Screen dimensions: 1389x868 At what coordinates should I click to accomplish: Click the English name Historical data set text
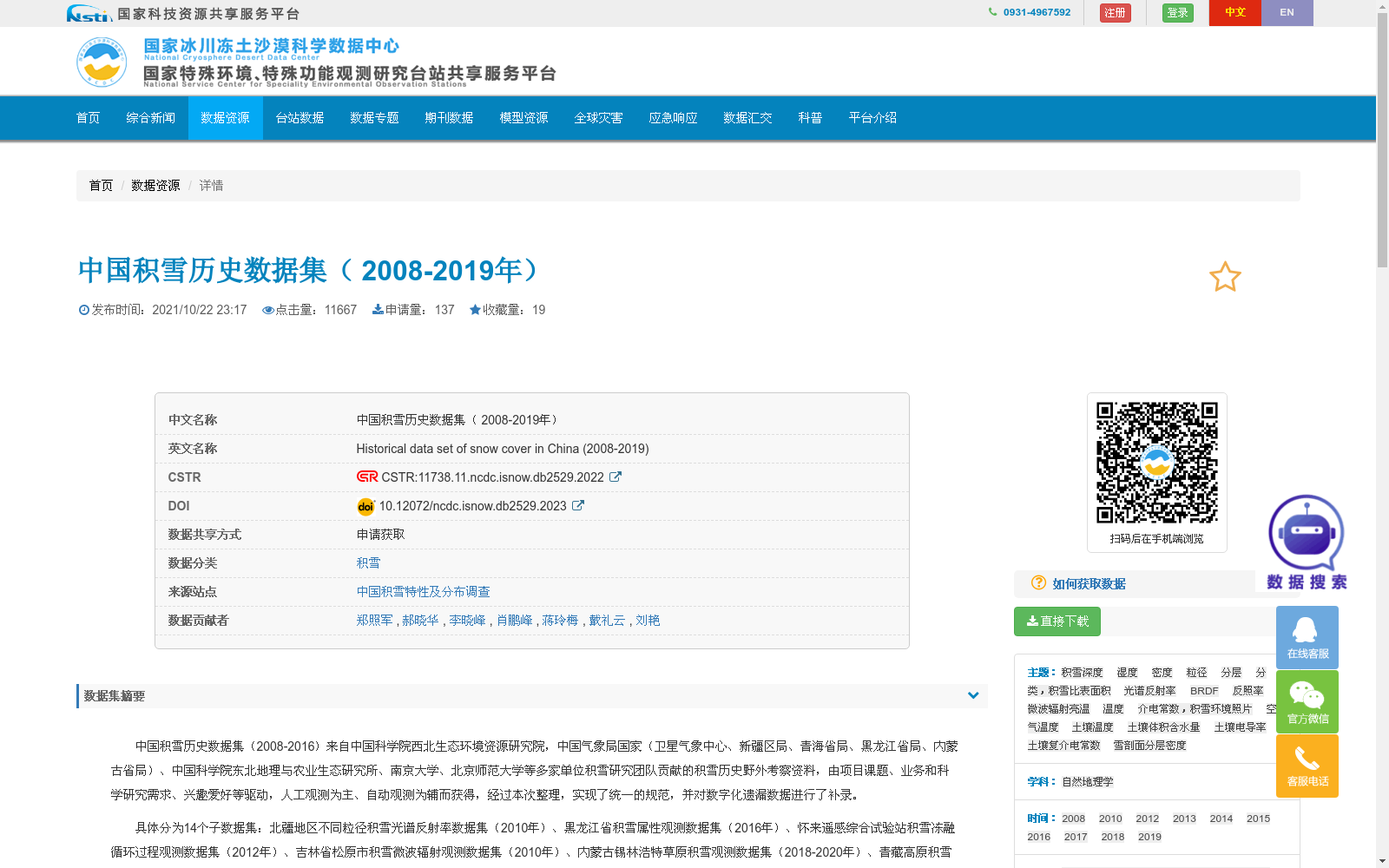tap(503, 449)
